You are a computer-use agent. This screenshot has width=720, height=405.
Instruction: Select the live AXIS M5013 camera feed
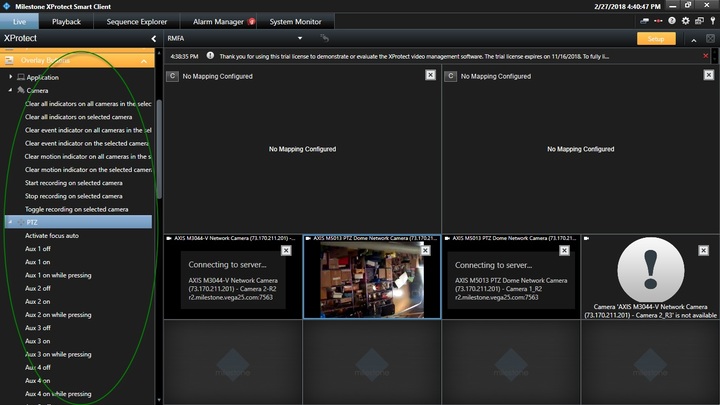(x=371, y=279)
